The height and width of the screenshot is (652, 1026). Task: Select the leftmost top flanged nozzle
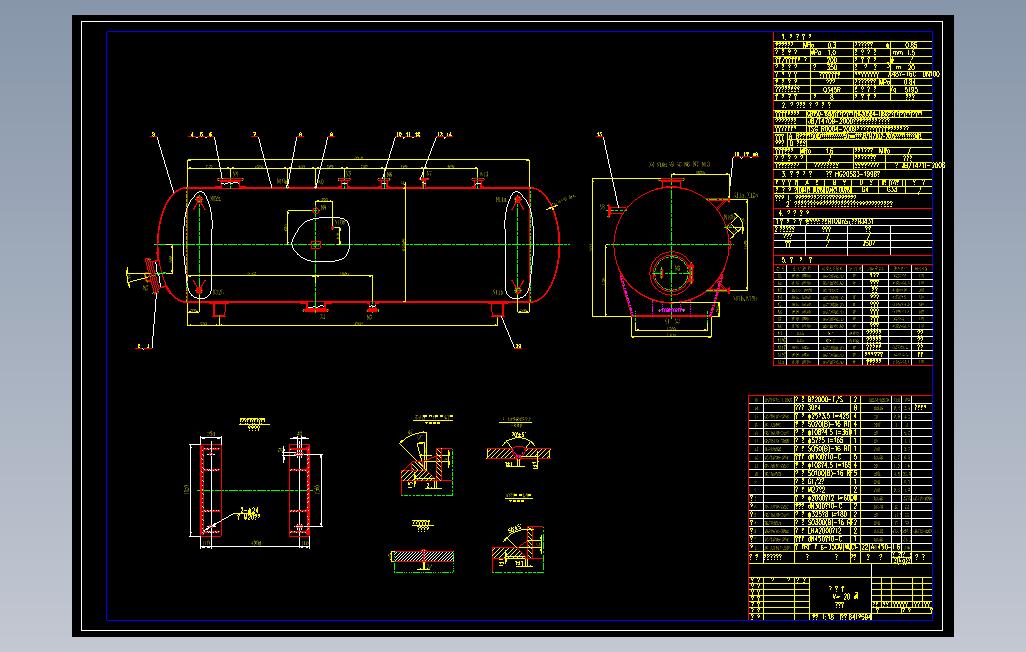230,183
